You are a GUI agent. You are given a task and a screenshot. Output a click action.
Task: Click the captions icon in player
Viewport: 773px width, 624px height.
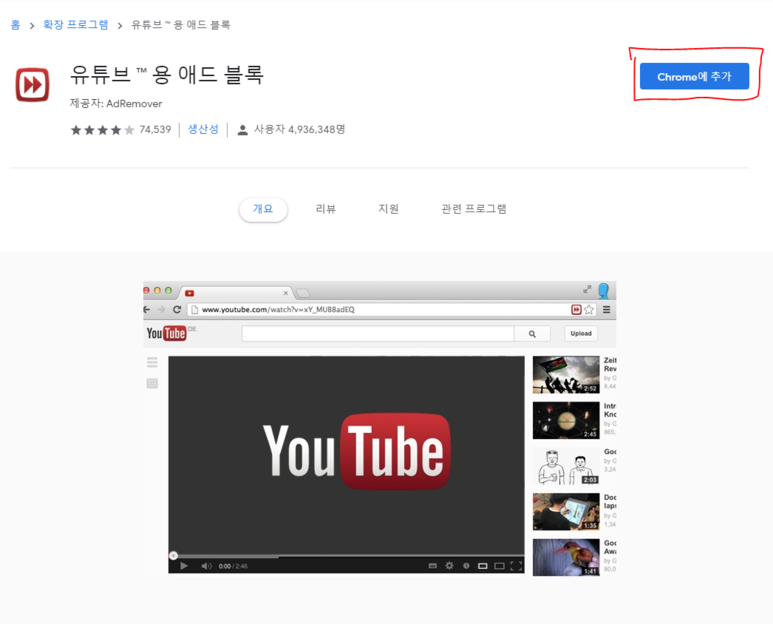433,566
